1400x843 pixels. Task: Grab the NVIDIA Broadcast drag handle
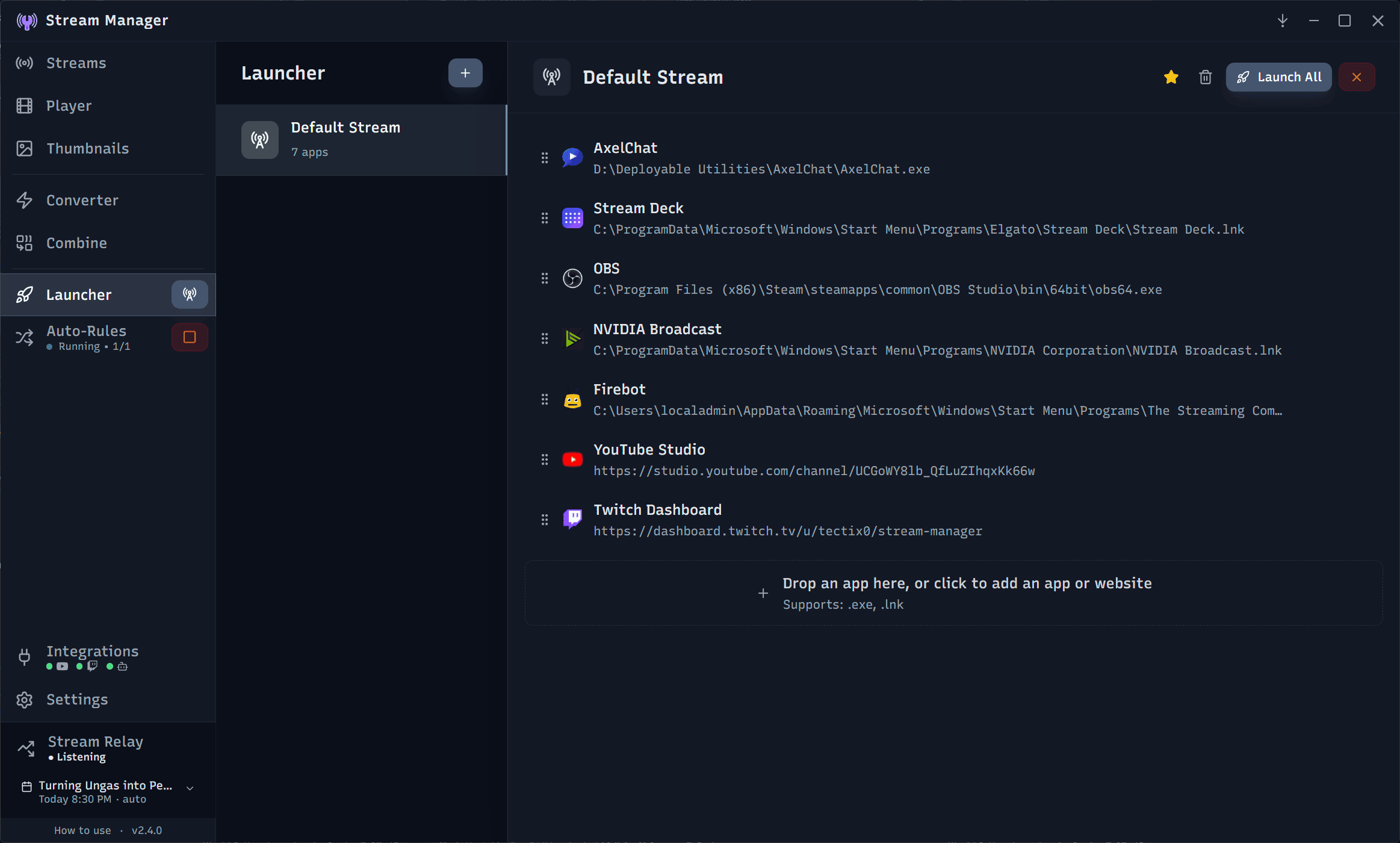coord(545,339)
